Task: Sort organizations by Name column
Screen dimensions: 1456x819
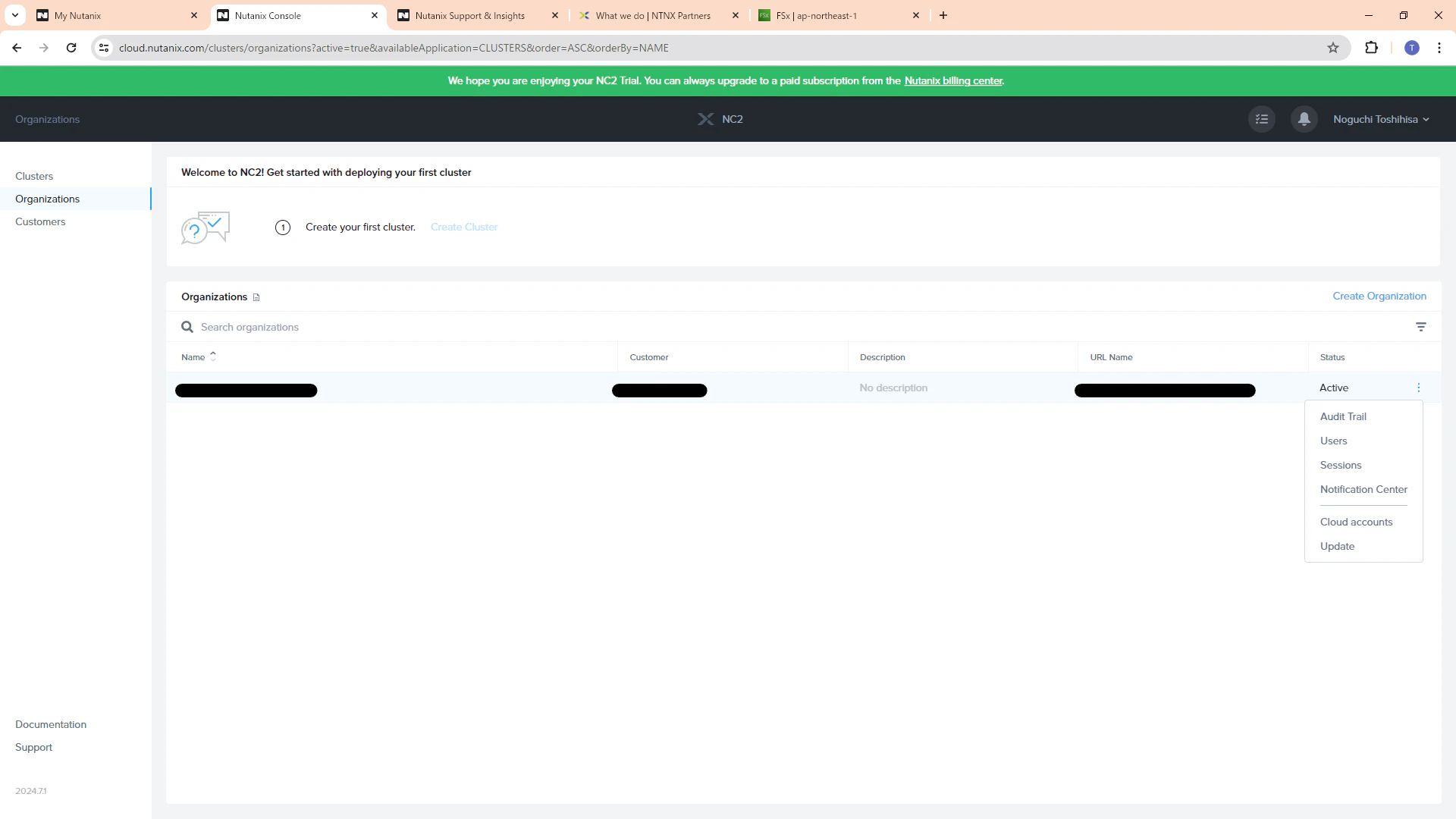Action: (199, 356)
